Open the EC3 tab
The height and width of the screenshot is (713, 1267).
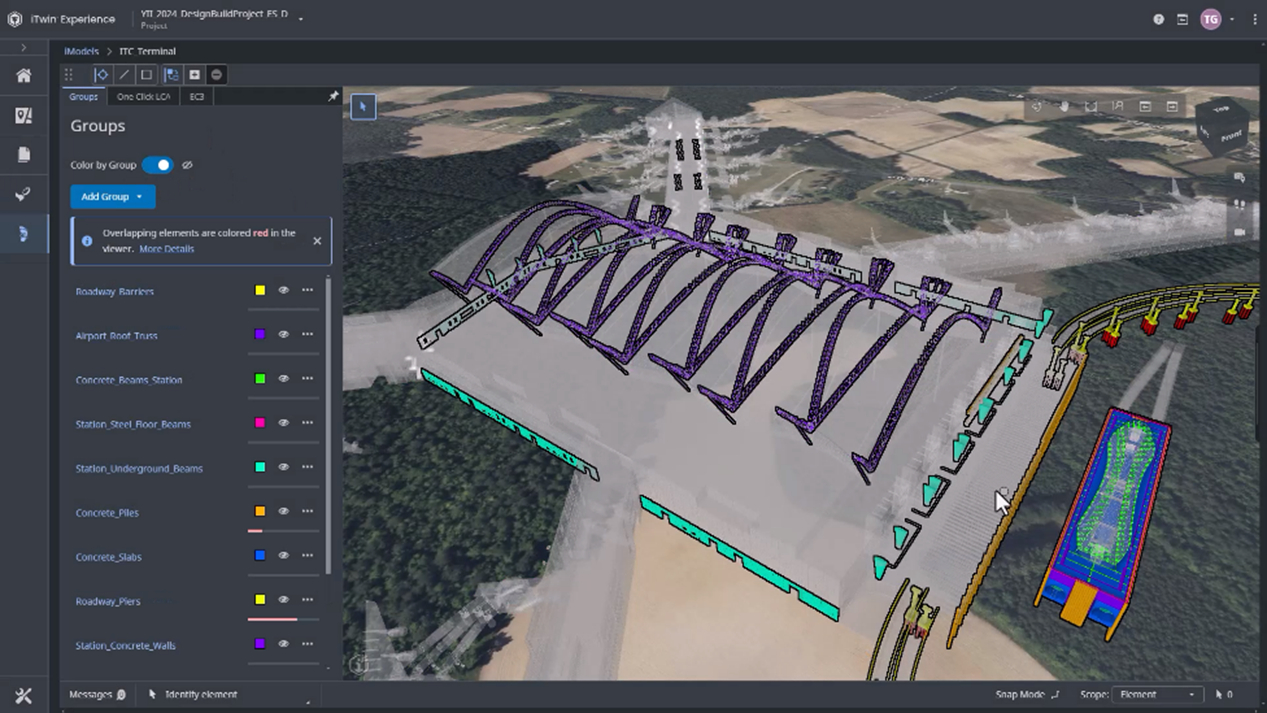point(197,97)
